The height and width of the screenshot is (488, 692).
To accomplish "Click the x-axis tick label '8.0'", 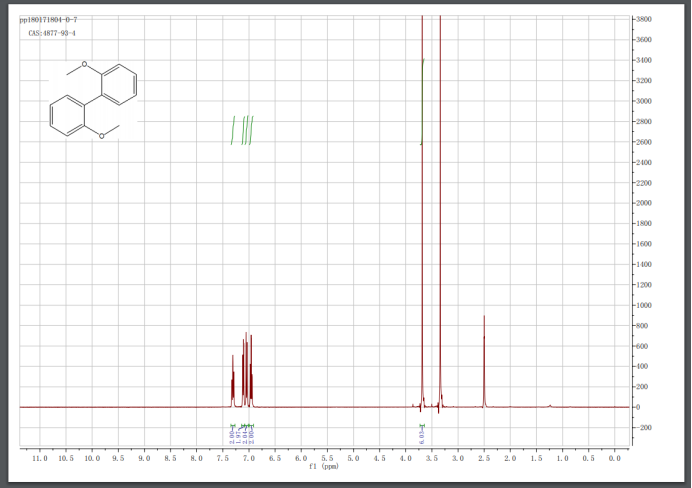I will click(196, 458).
